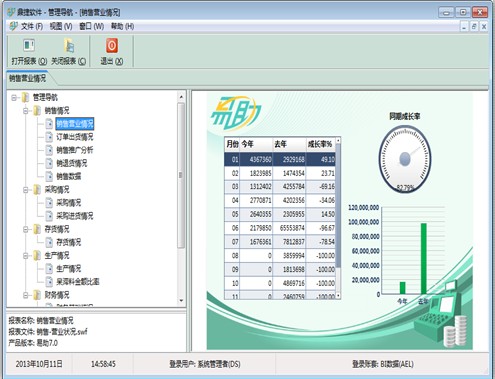
Task: Click the red 退出 (X) exit icon
Action: click(x=112, y=46)
